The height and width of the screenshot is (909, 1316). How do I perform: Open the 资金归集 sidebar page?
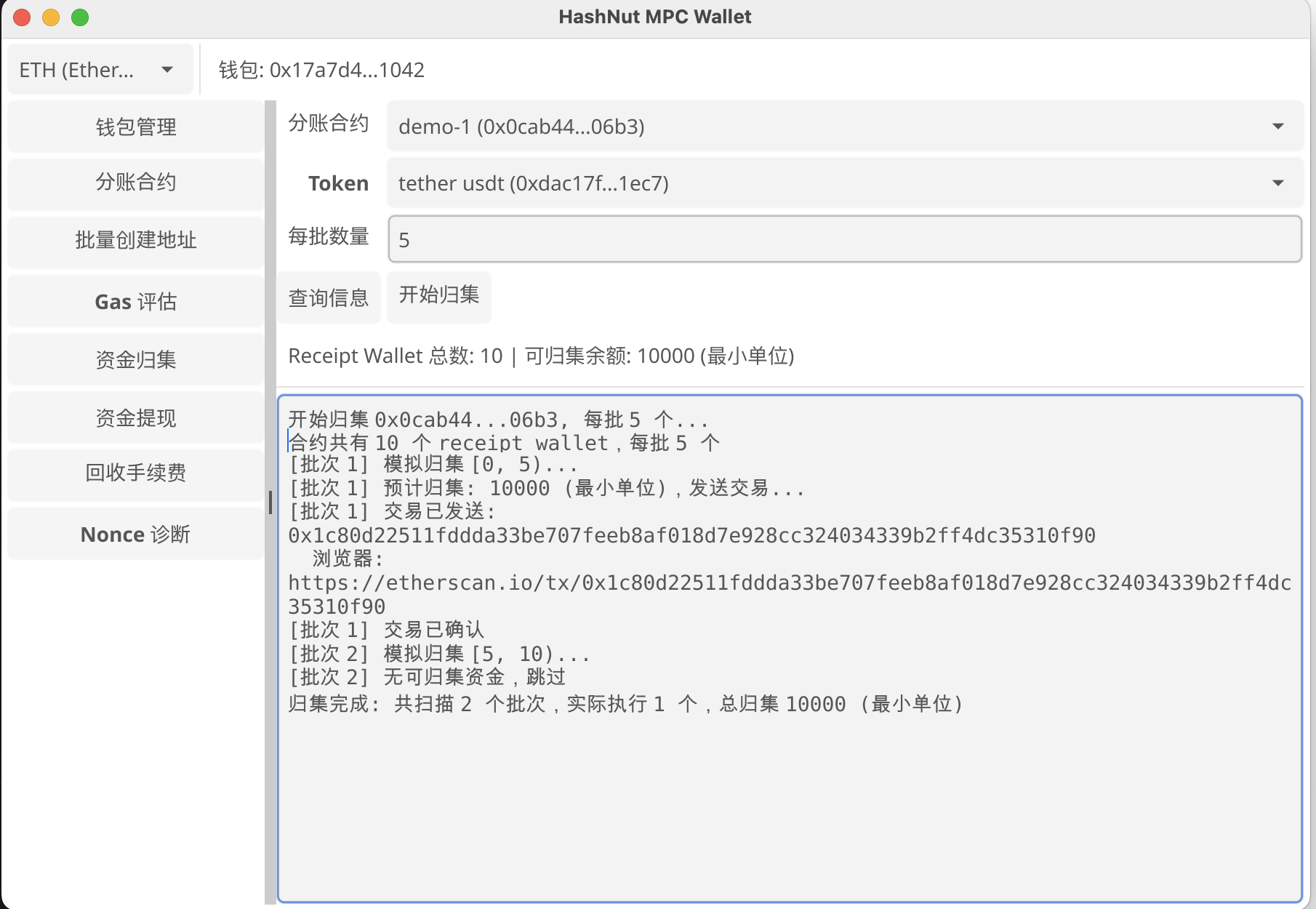(136, 360)
